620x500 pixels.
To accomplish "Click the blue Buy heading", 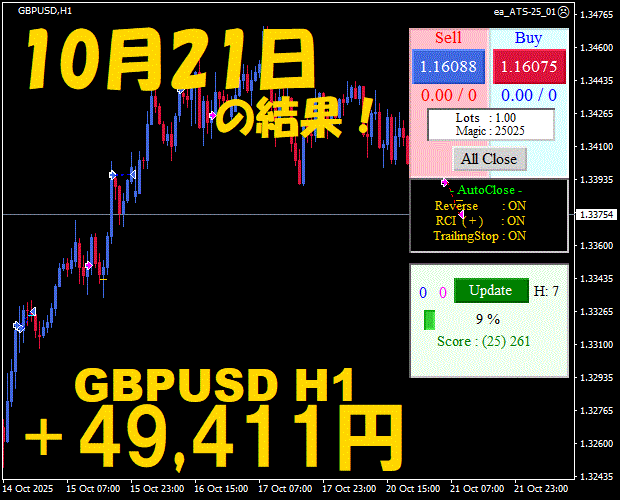I will 528,38.
